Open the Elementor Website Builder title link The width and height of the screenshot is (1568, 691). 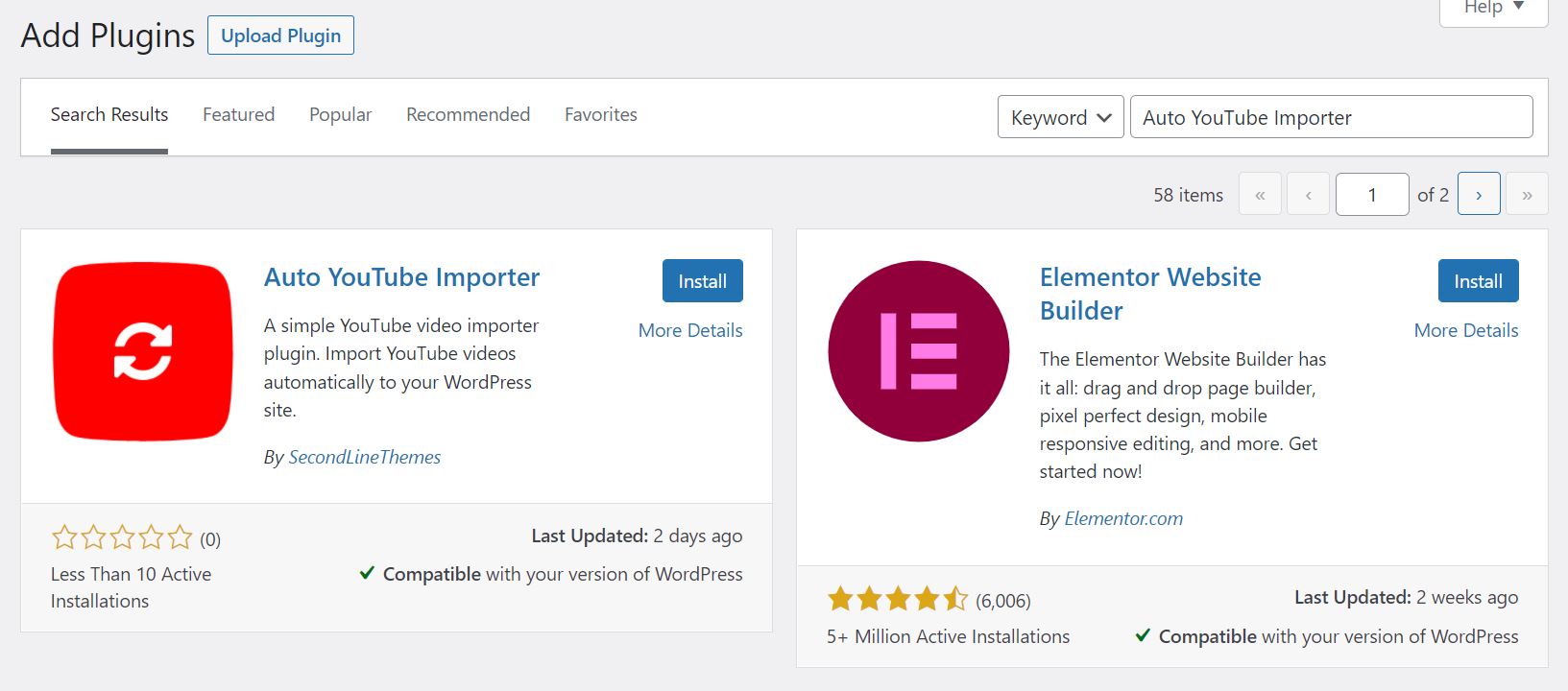(x=1150, y=294)
